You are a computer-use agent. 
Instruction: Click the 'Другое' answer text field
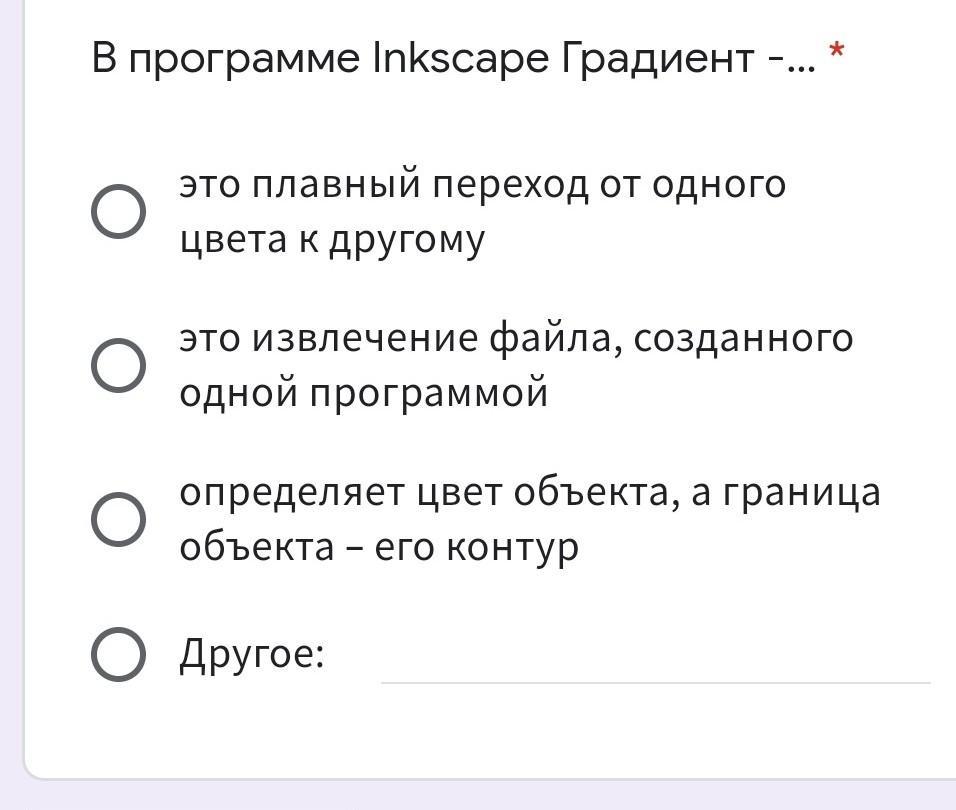(x=655, y=661)
